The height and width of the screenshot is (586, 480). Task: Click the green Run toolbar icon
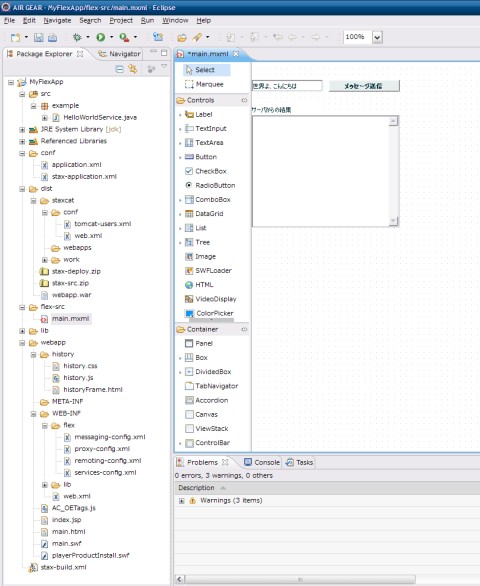(x=101, y=37)
